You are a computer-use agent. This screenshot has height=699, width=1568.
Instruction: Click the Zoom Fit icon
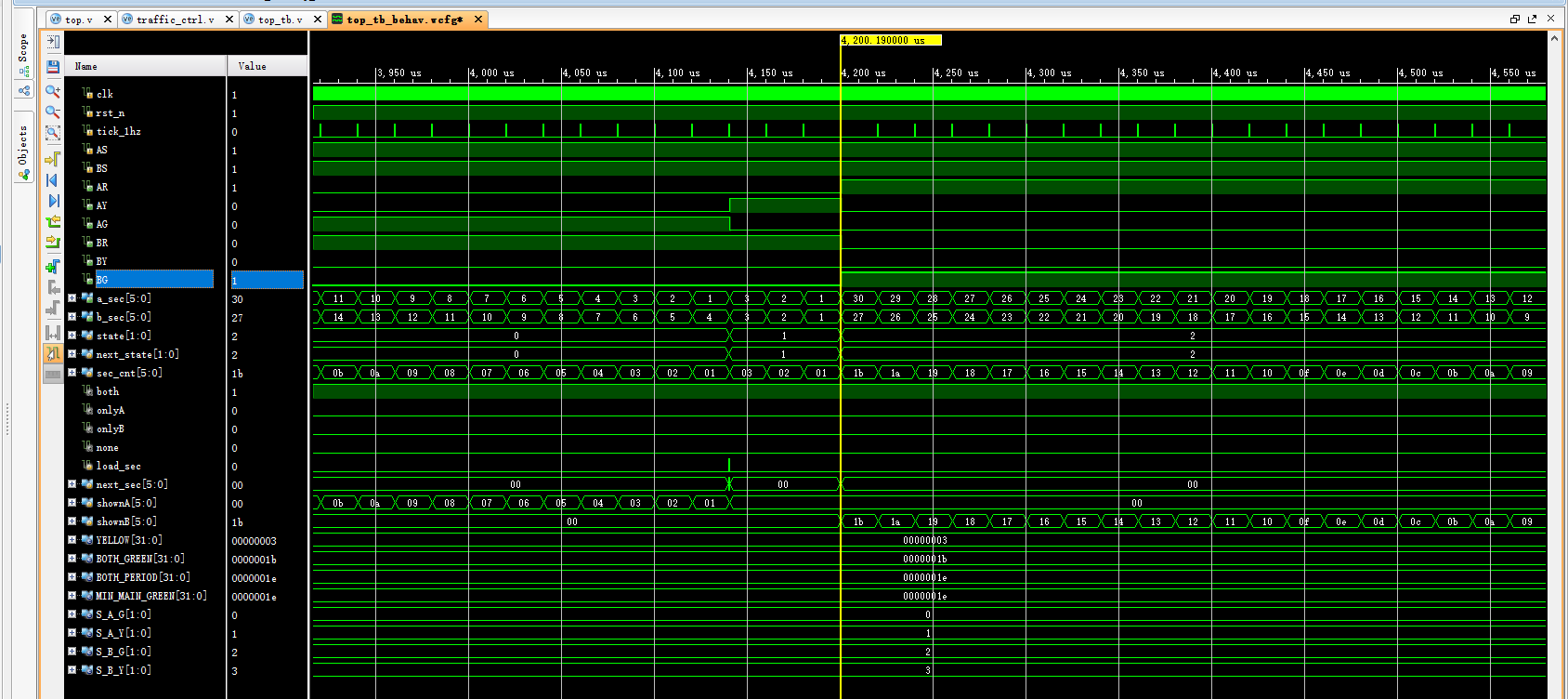(53, 134)
